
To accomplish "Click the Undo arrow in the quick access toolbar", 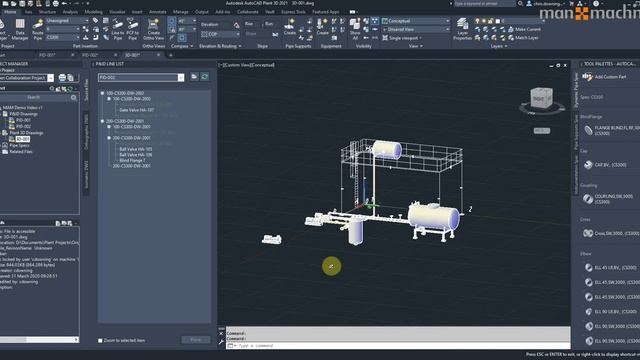I will coord(64,3).
